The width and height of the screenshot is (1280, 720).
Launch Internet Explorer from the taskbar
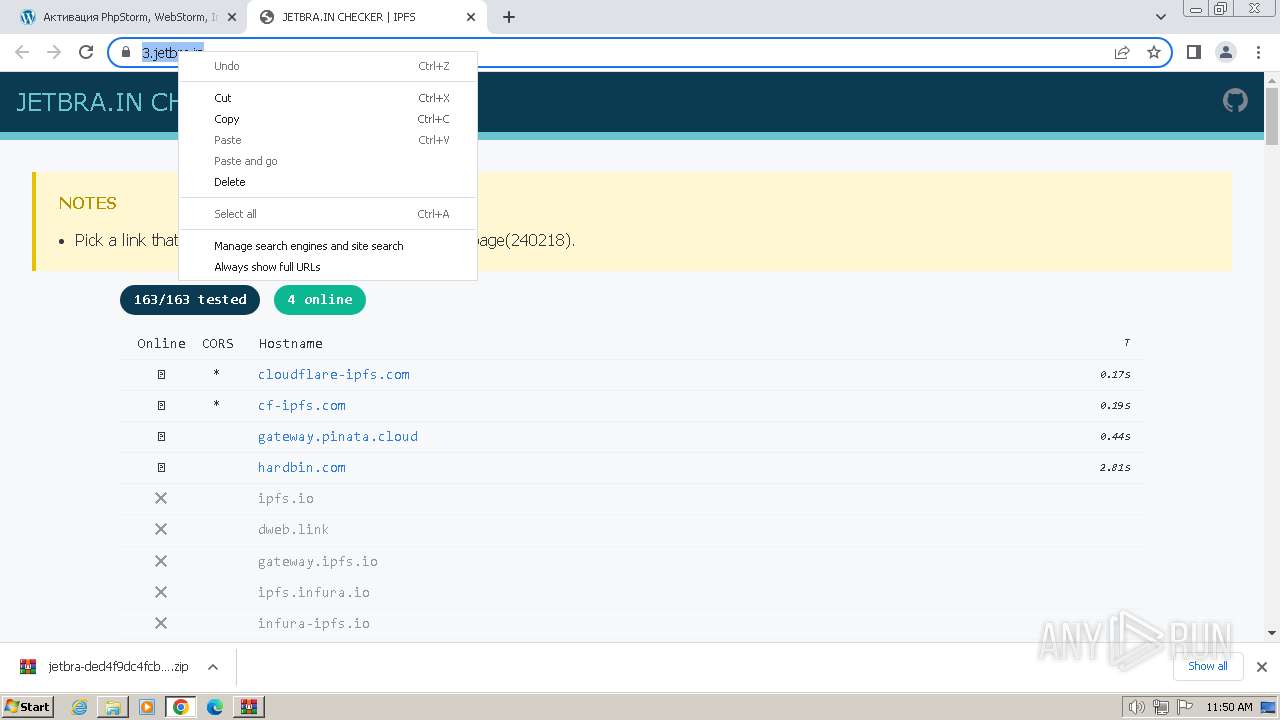(x=80, y=707)
